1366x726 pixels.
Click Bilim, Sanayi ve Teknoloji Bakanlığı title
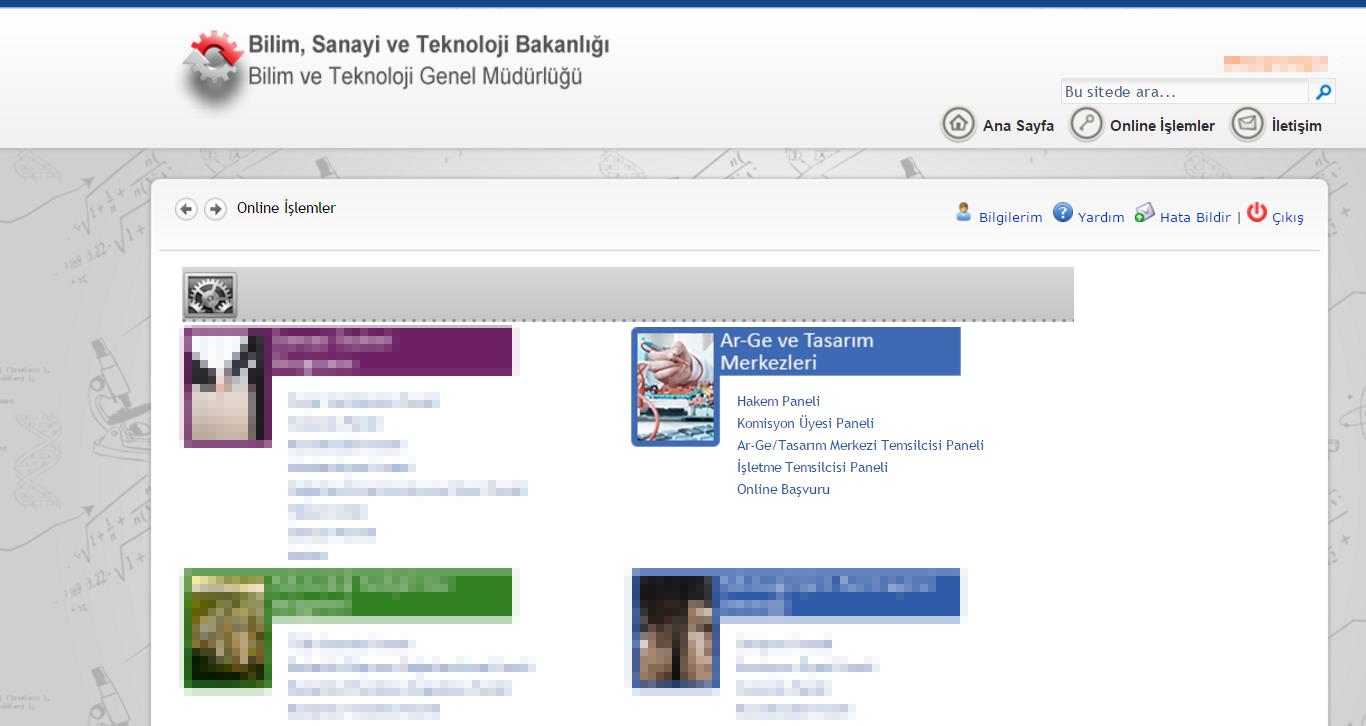tap(428, 45)
